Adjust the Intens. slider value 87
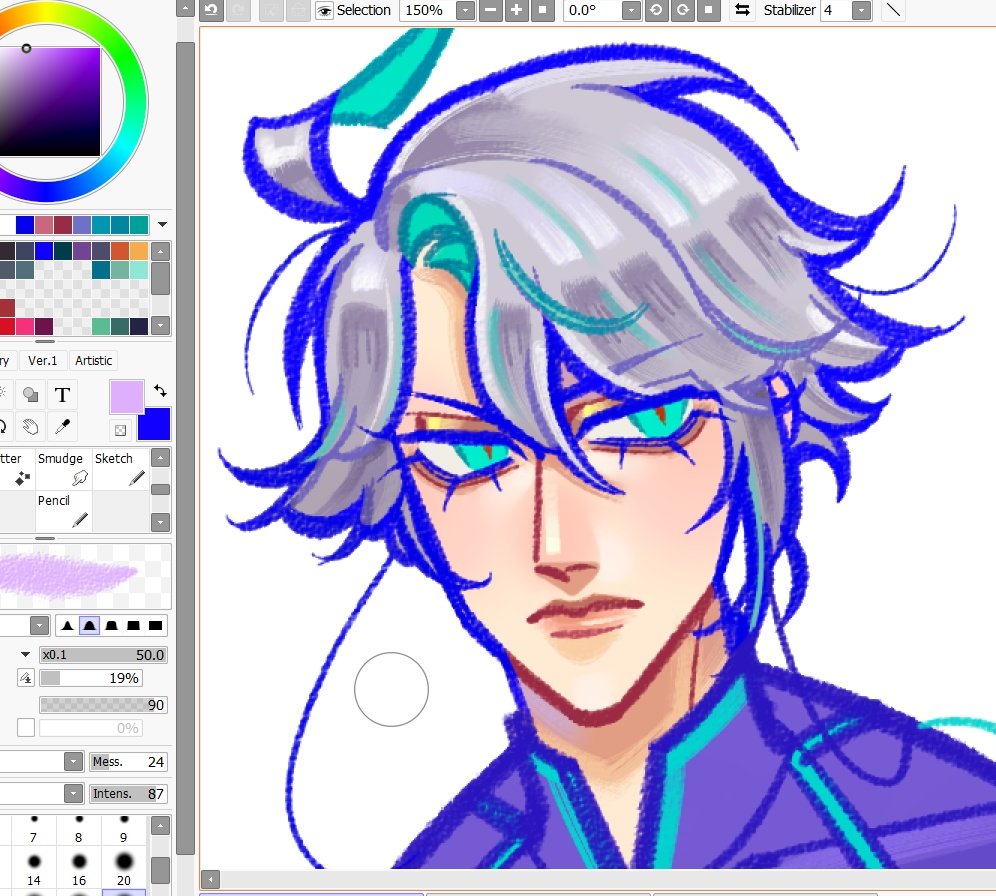The width and height of the screenshot is (996, 896). (x=128, y=793)
